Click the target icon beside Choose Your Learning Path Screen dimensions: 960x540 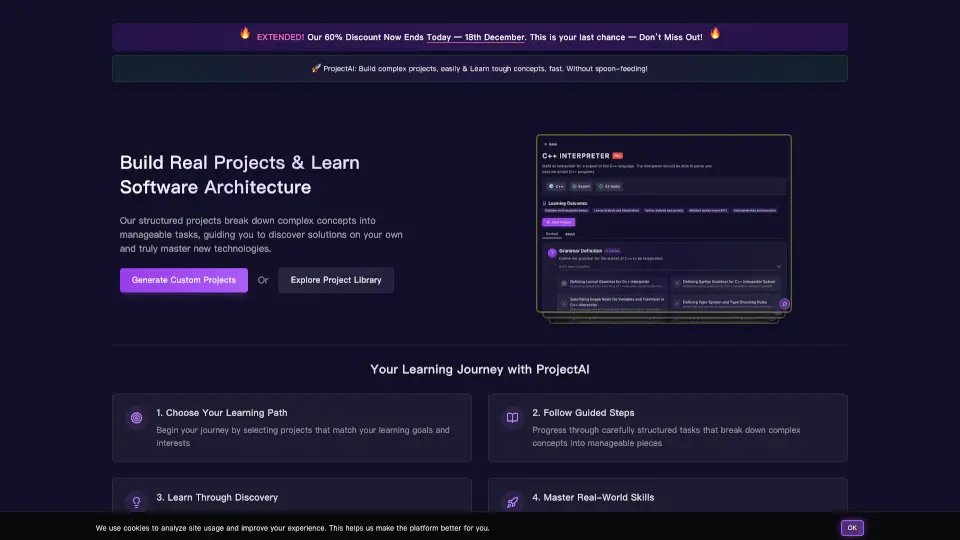pos(136,418)
